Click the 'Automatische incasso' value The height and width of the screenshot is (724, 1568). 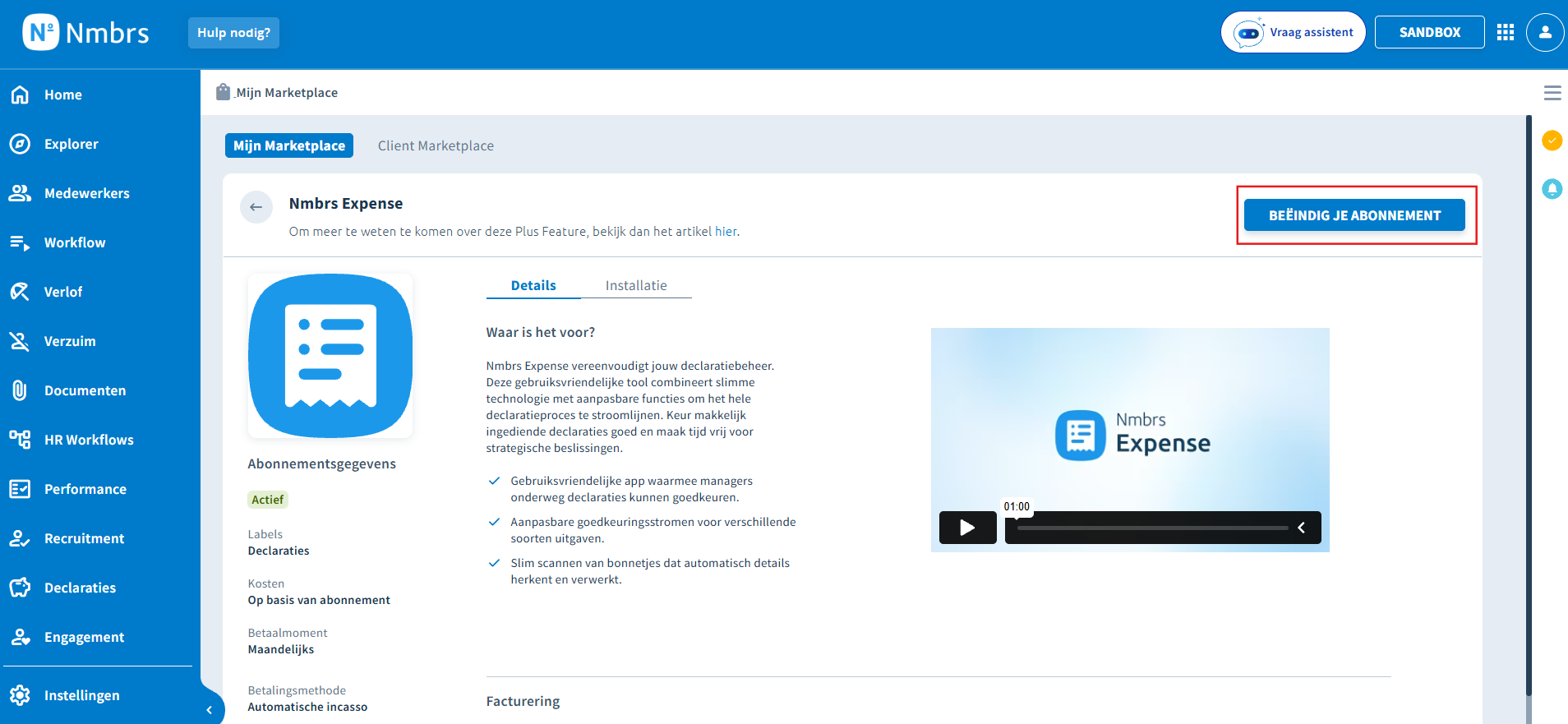307,707
